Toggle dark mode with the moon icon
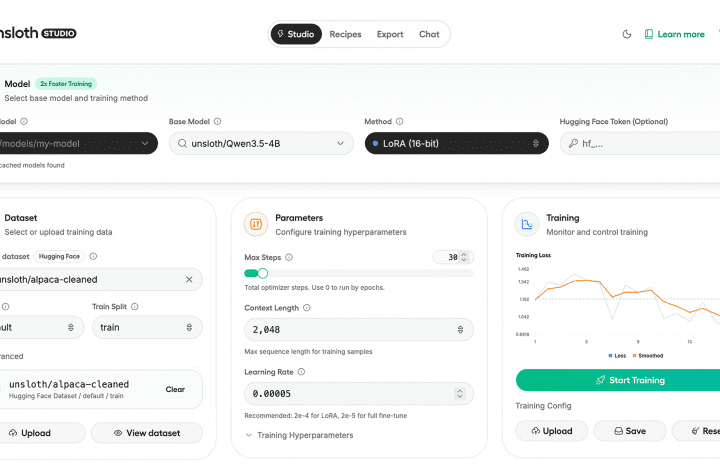 point(627,34)
